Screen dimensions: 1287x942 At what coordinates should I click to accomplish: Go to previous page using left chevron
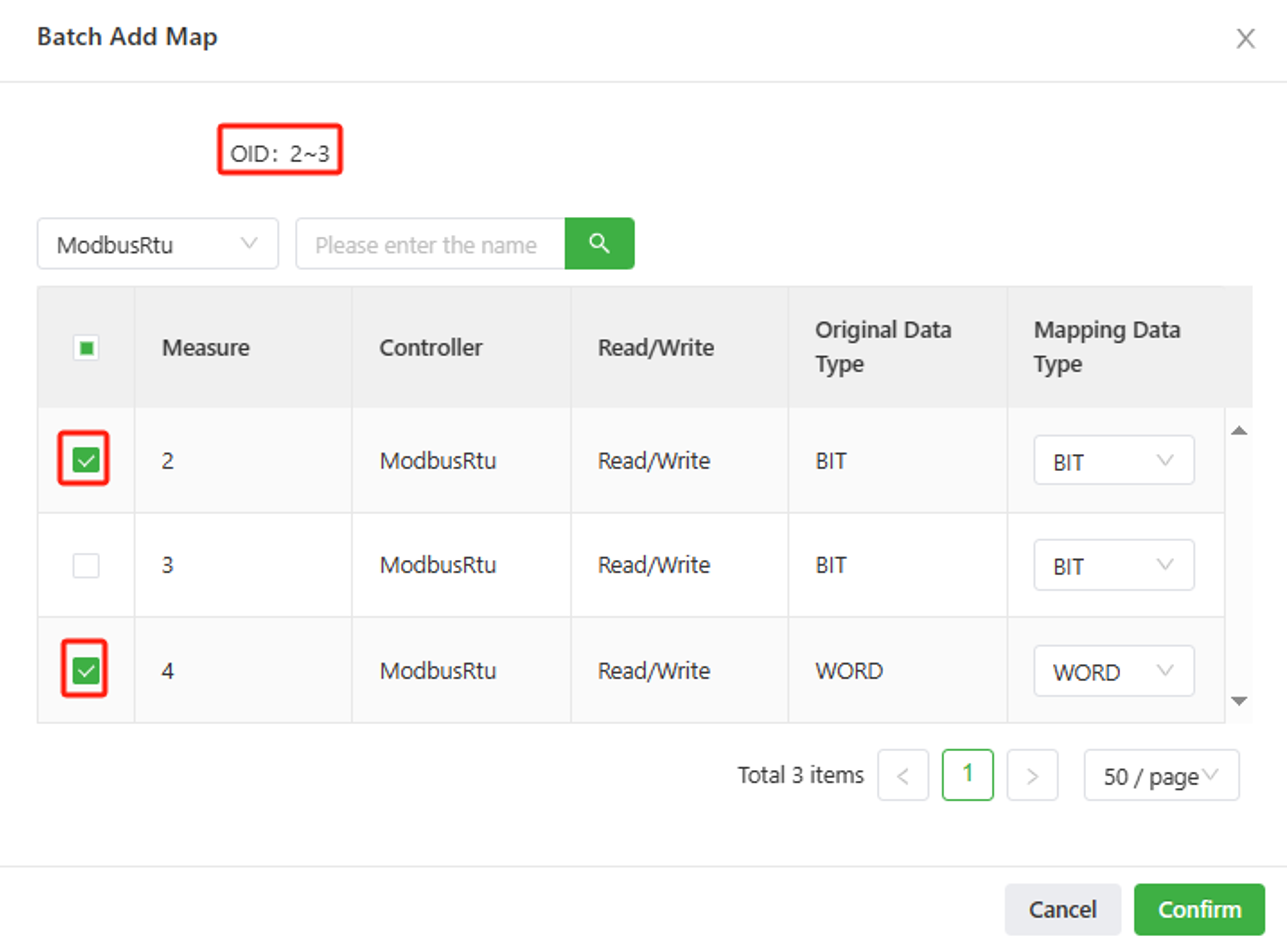(903, 776)
